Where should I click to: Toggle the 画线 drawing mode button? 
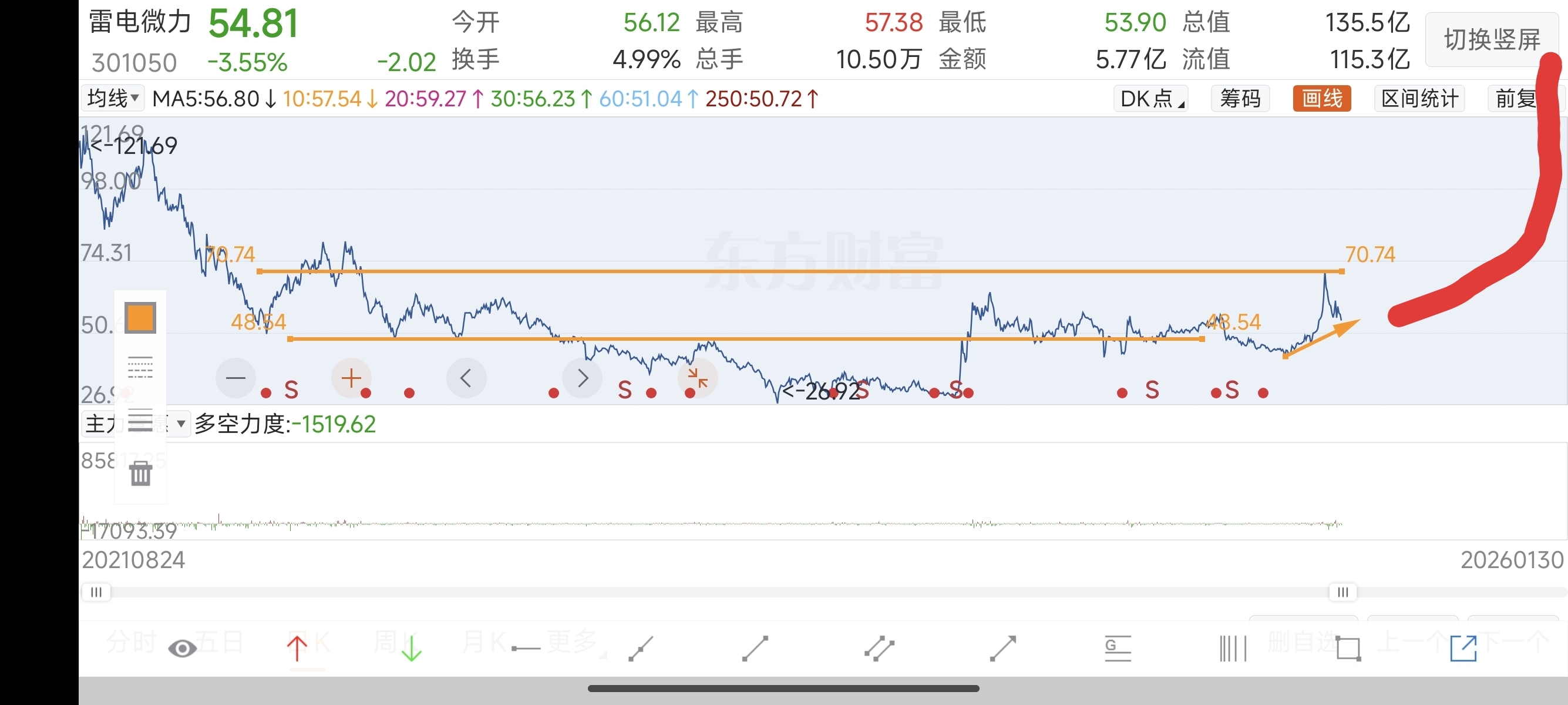[1321, 99]
